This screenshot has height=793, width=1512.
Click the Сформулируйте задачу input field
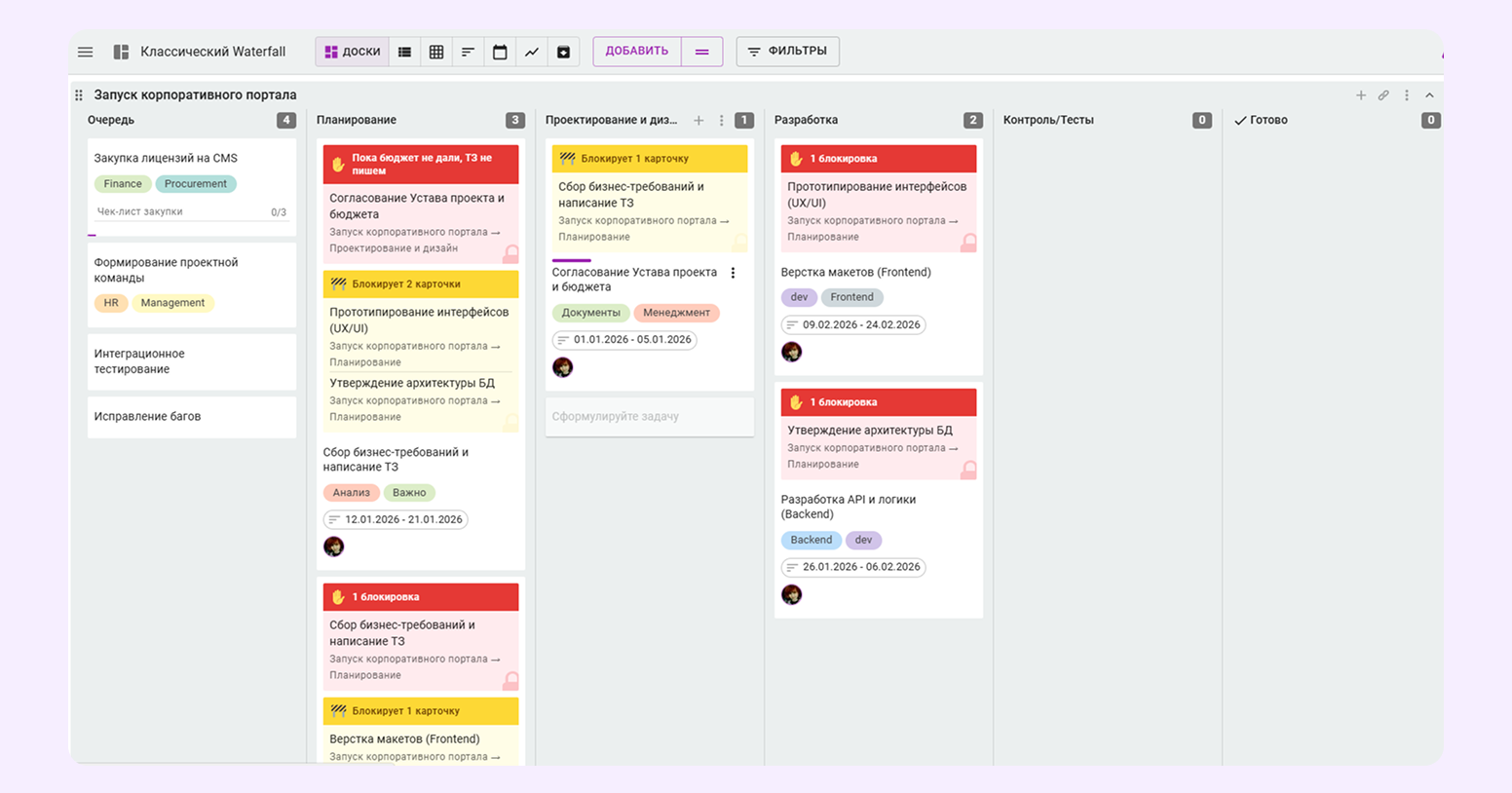point(649,417)
